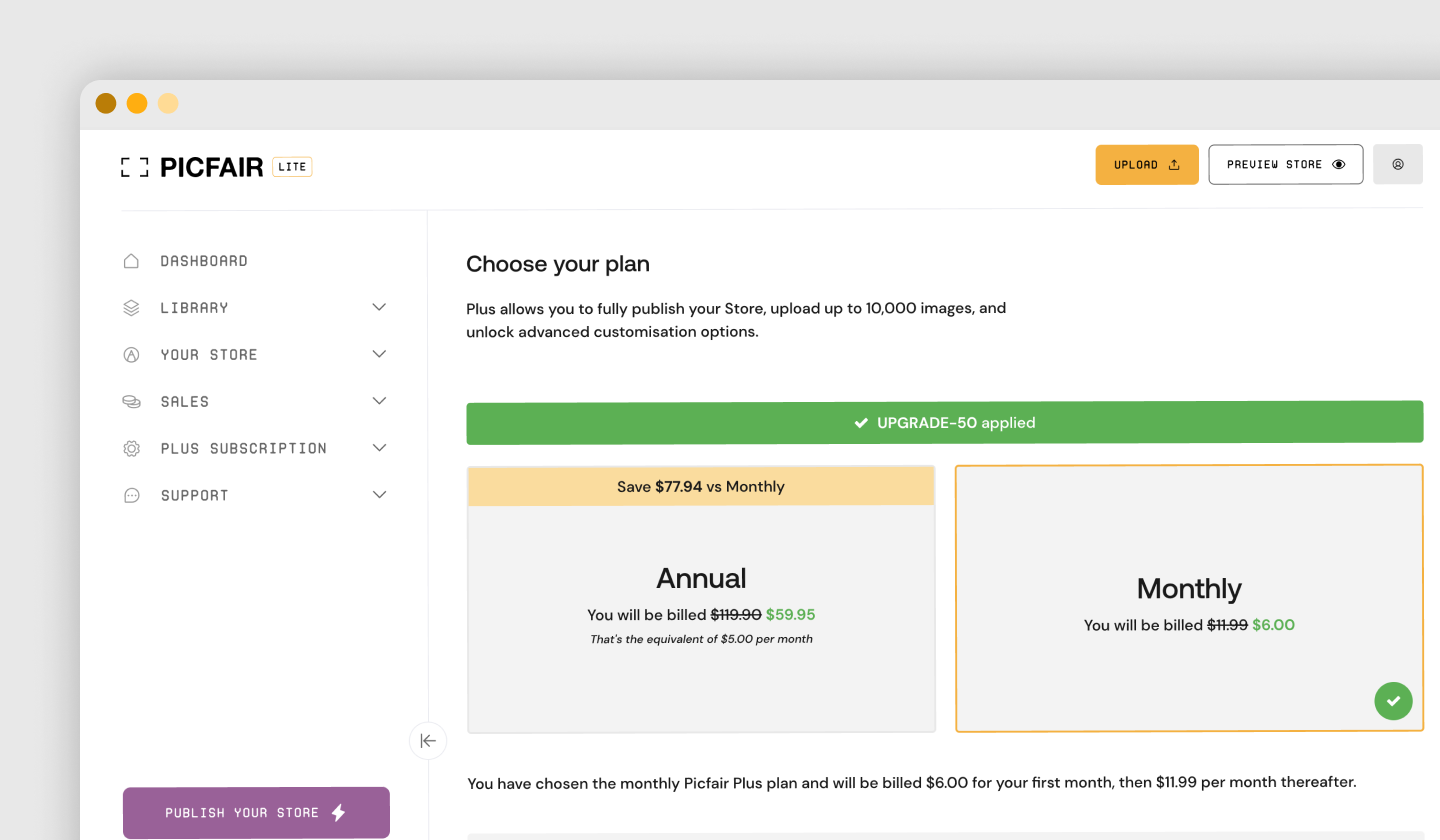This screenshot has height=840, width=1440.
Task: Click the equivalent of $5.00 per month note
Action: (701, 639)
